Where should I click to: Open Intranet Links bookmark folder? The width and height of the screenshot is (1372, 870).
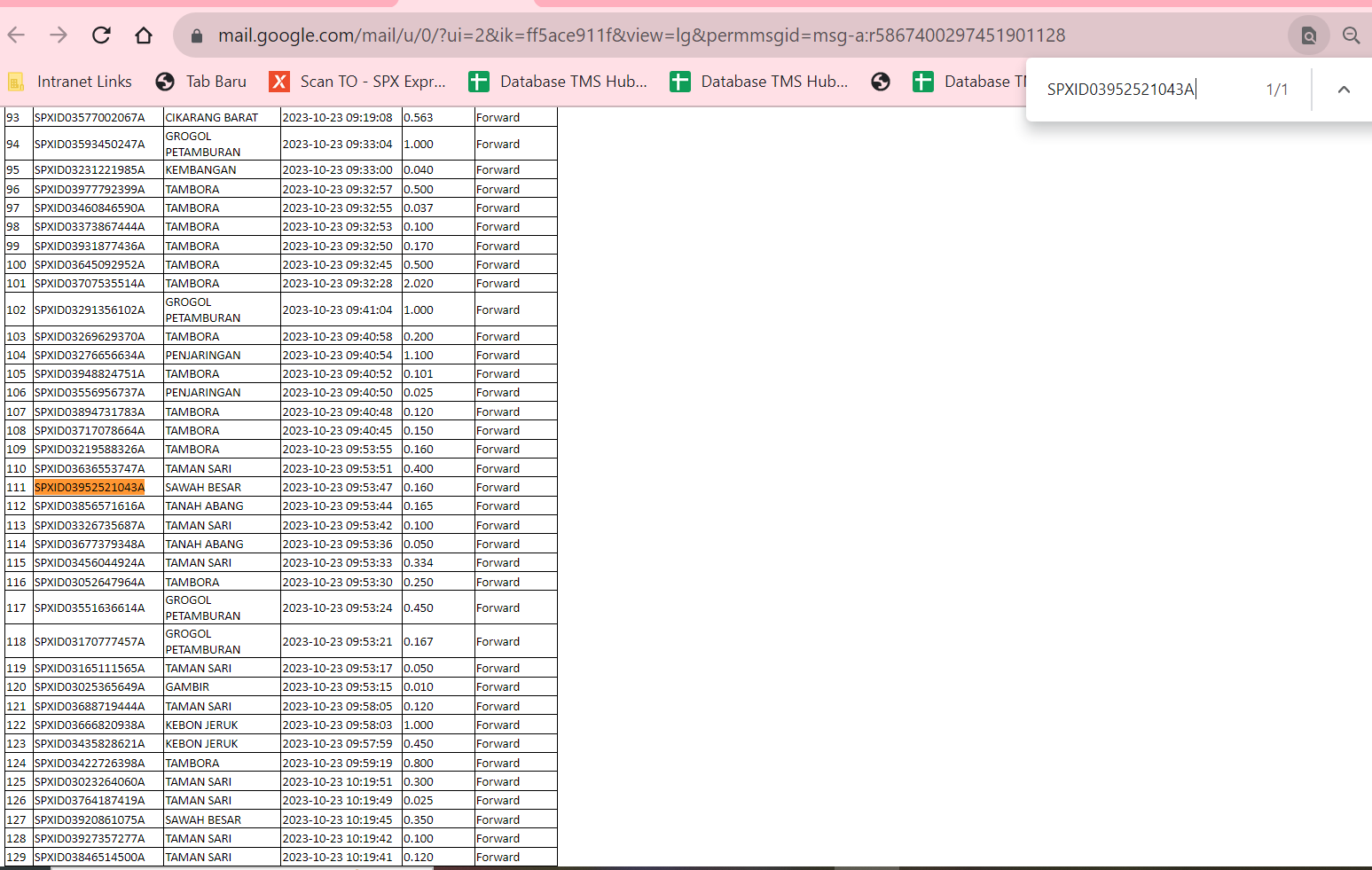point(70,82)
